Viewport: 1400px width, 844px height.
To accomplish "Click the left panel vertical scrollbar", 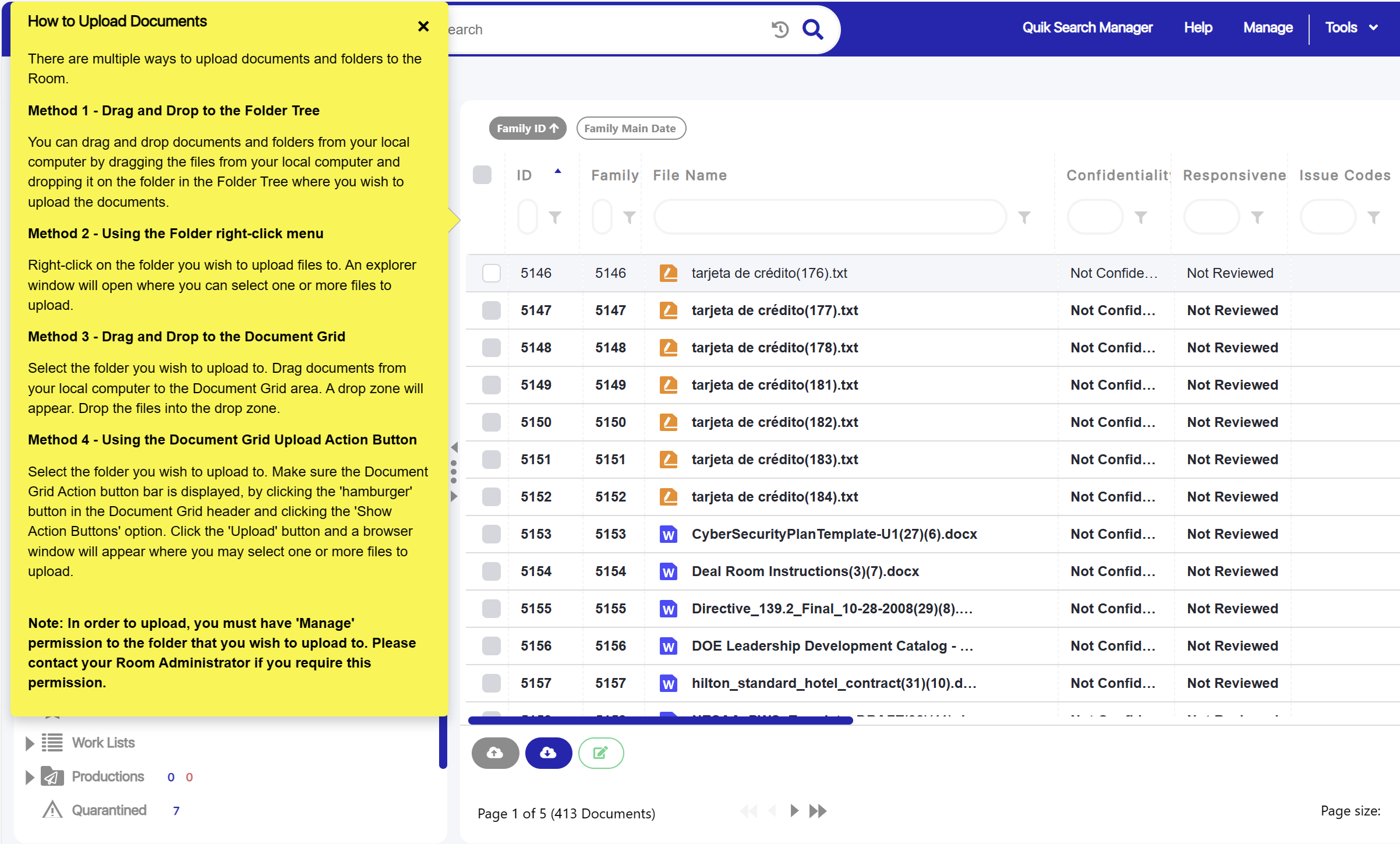I will click(x=443, y=743).
